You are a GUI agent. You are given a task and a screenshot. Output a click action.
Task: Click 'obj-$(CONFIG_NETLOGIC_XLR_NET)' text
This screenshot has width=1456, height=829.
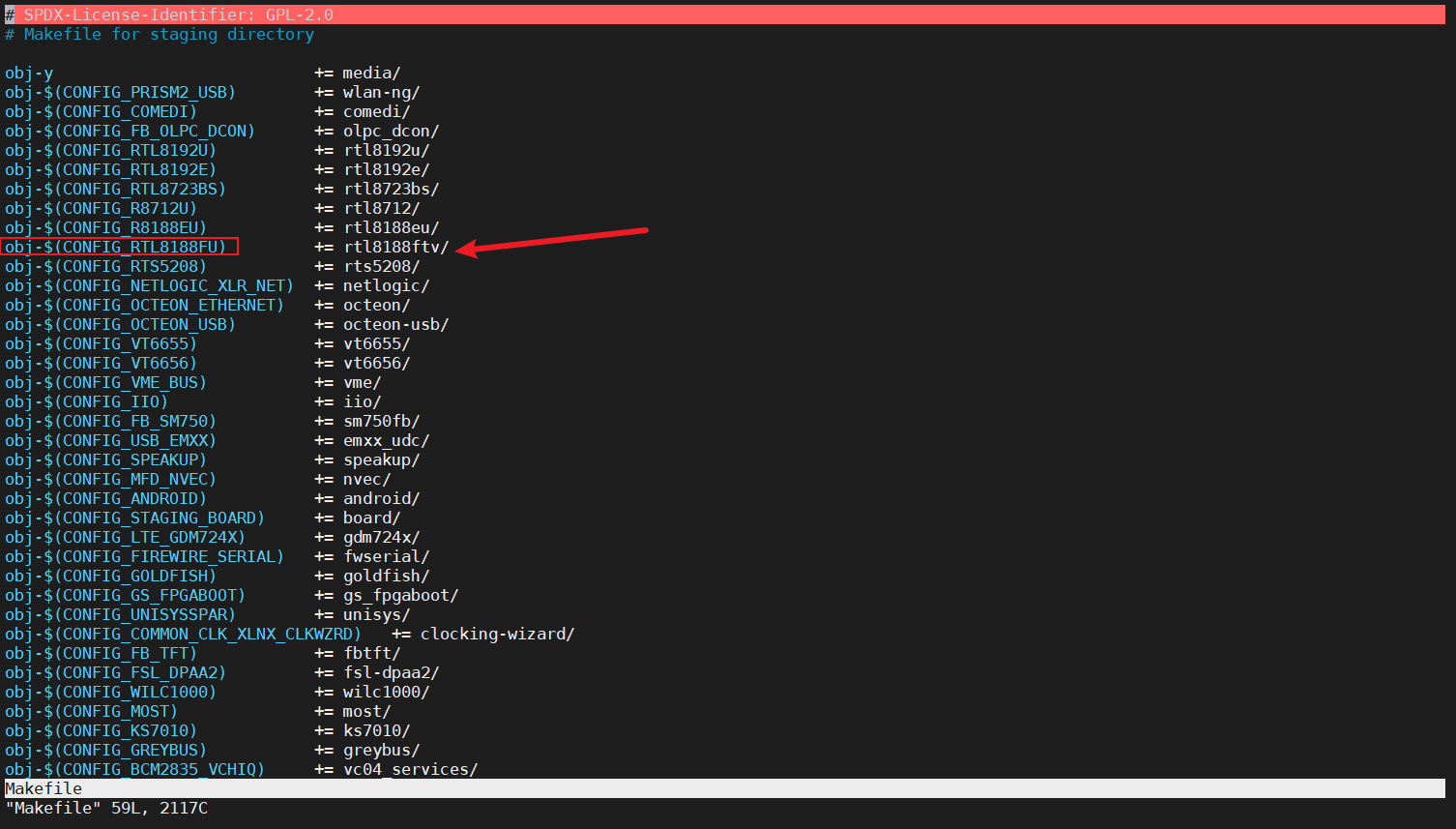click(150, 285)
